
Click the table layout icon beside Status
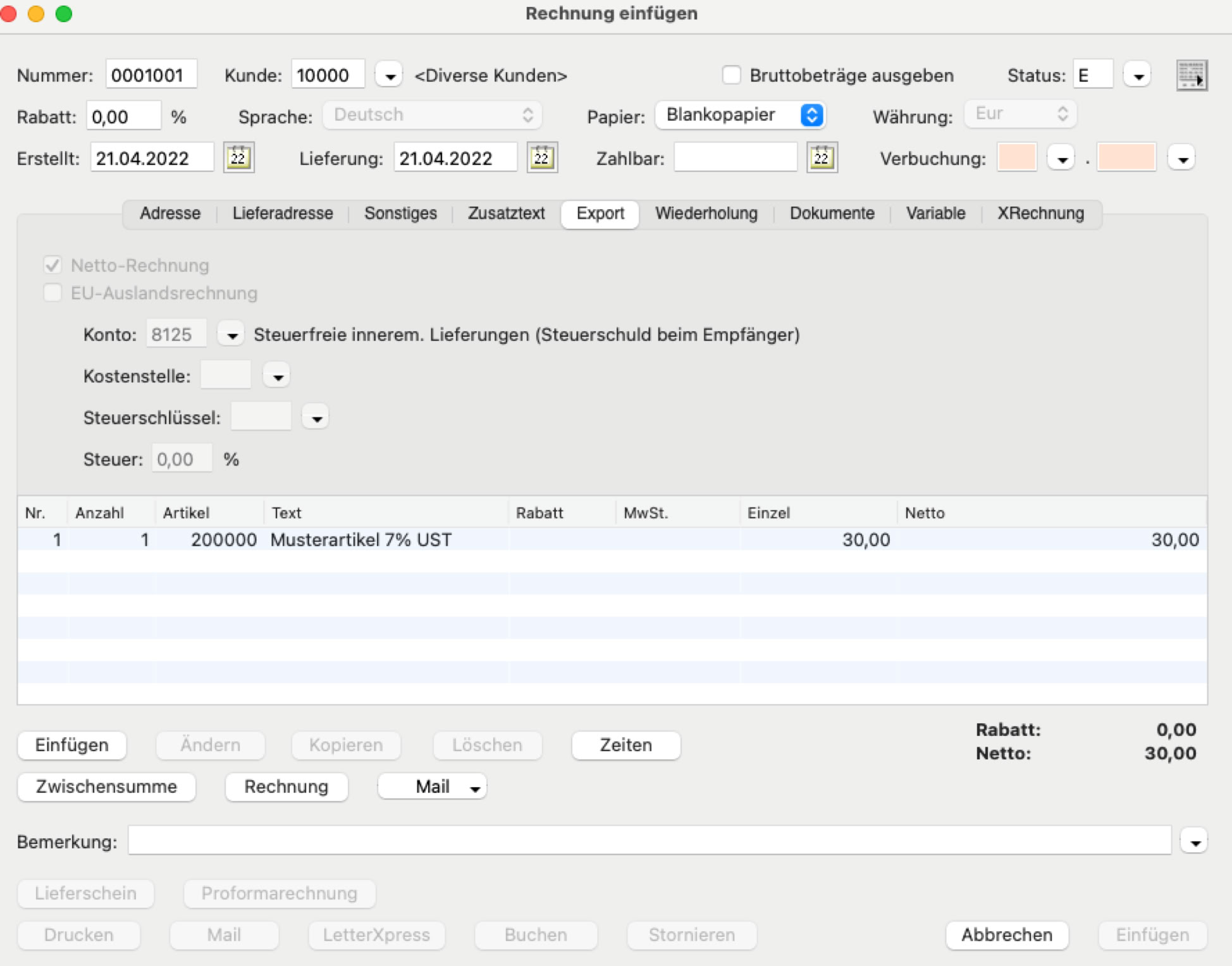coord(1192,76)
